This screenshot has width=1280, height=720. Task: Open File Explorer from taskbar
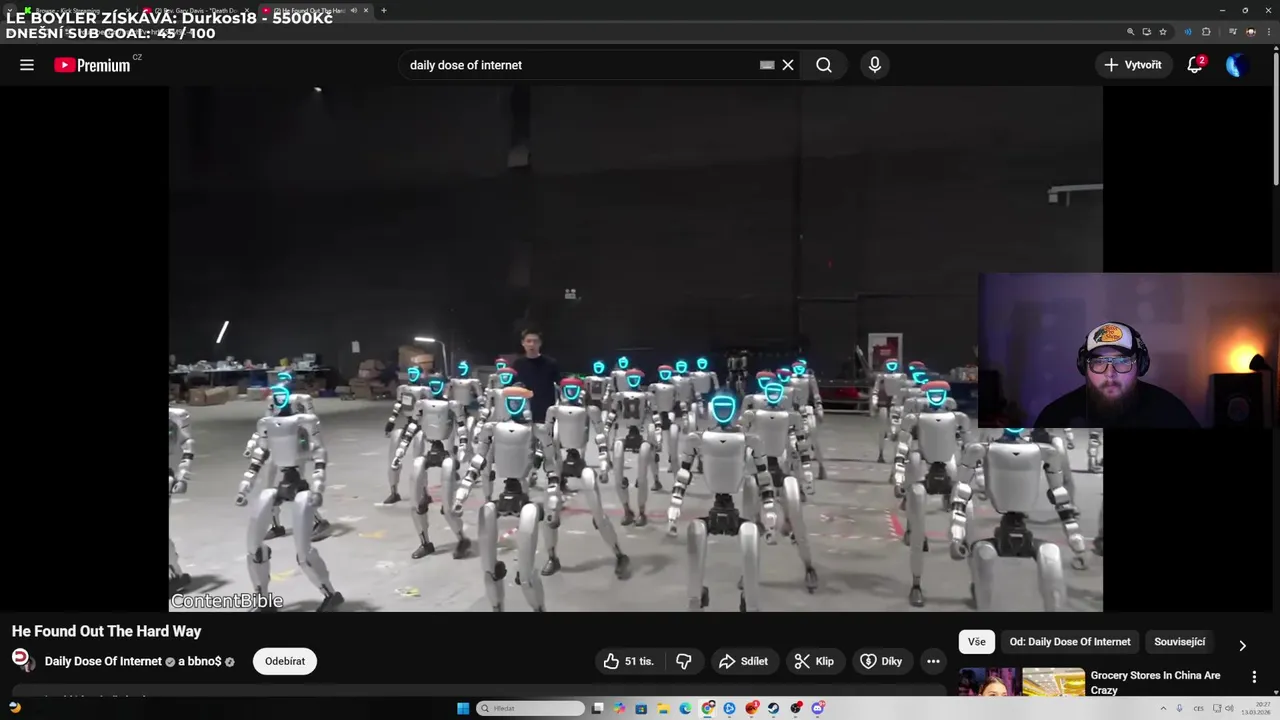pos(663,709)
